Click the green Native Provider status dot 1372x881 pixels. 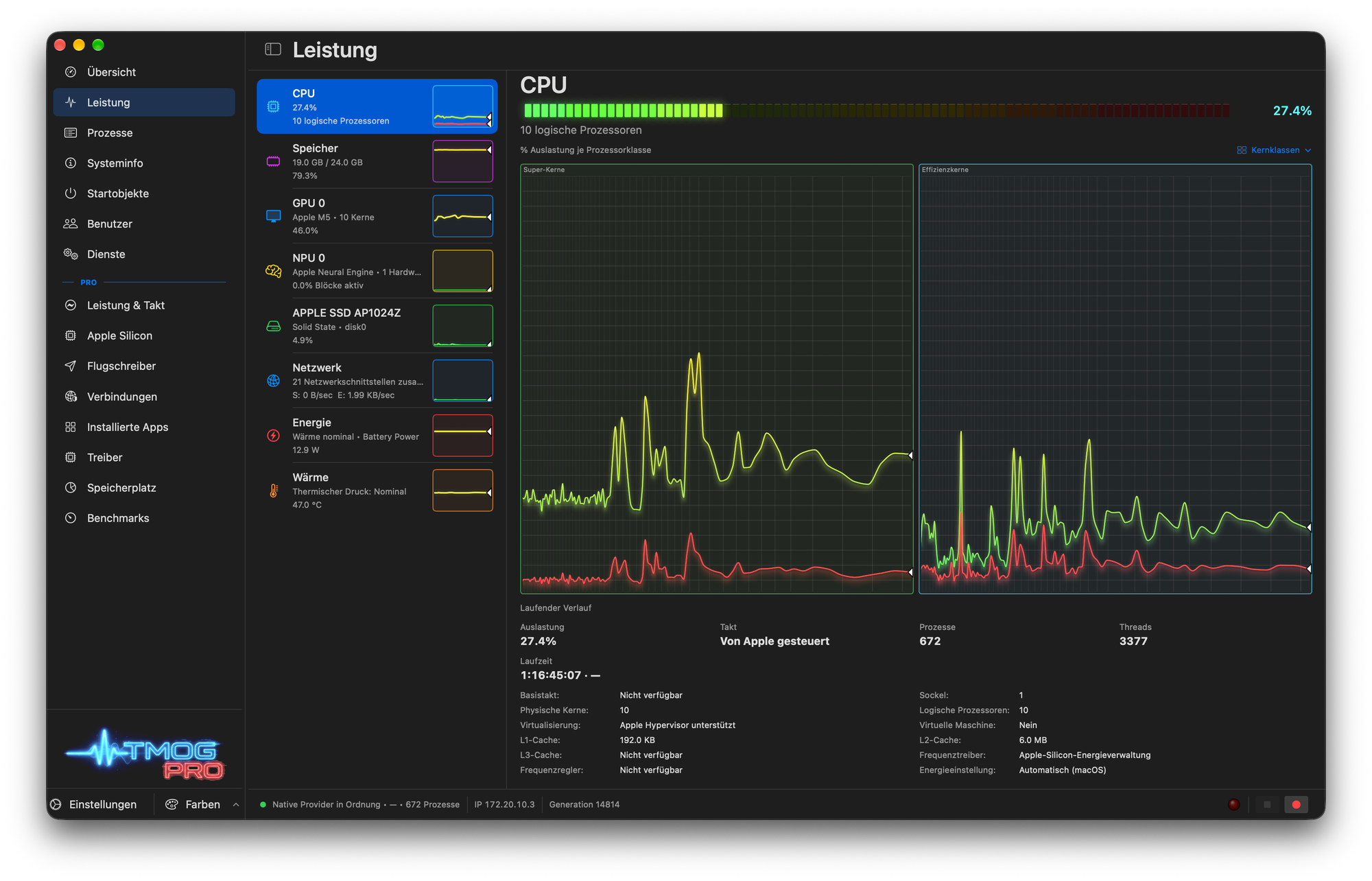point(263,805)
